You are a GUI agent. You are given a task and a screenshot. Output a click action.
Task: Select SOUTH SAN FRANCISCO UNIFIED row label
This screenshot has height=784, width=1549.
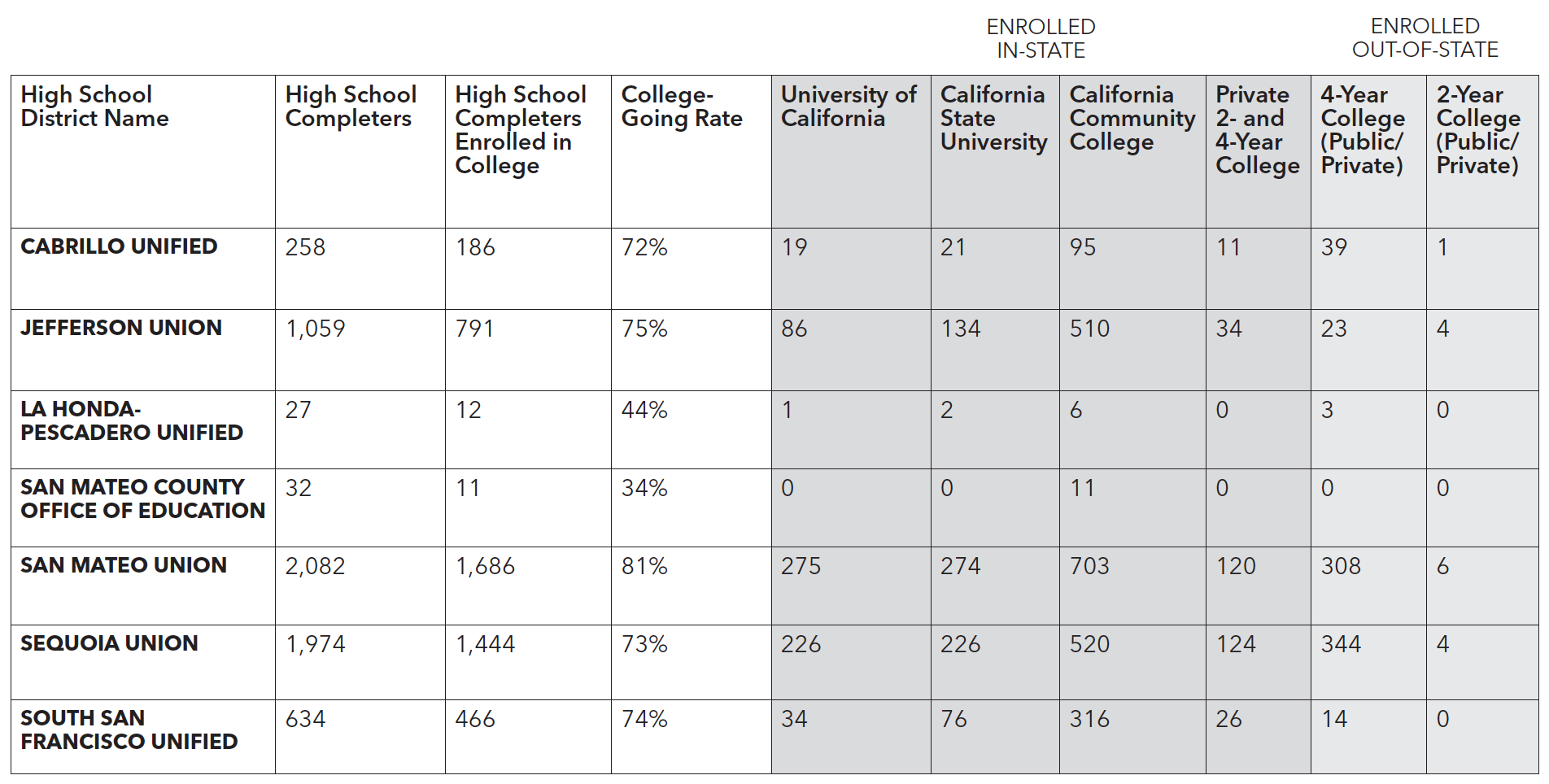(x=129, y=730)
